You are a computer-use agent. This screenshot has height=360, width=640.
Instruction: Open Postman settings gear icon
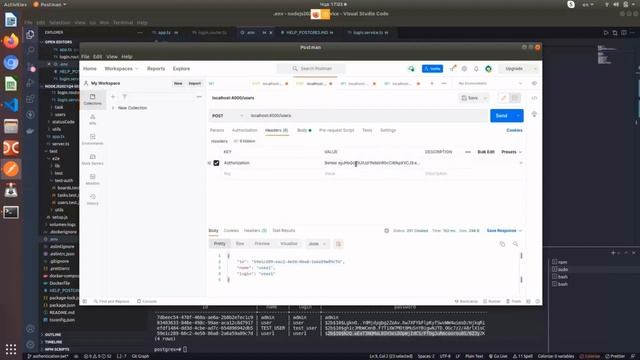(464, 69)
